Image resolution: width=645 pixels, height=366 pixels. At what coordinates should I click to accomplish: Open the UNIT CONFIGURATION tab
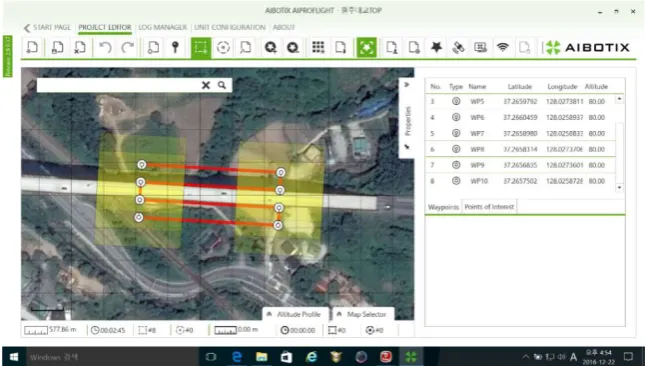pyautogui.click(x=230, y=27)
